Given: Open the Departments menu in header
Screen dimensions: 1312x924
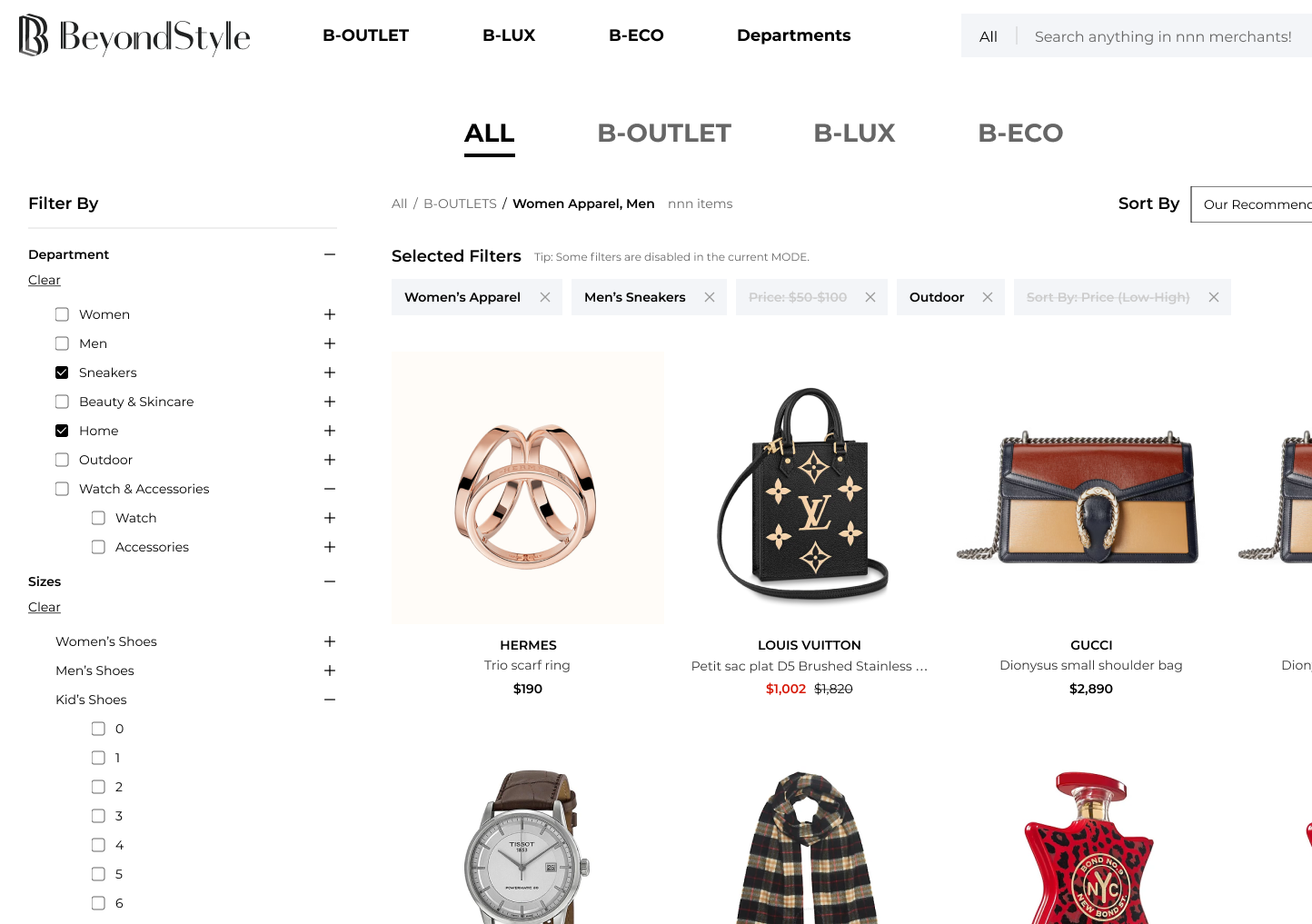Looking at the screenshot, I should coord(793,35).
